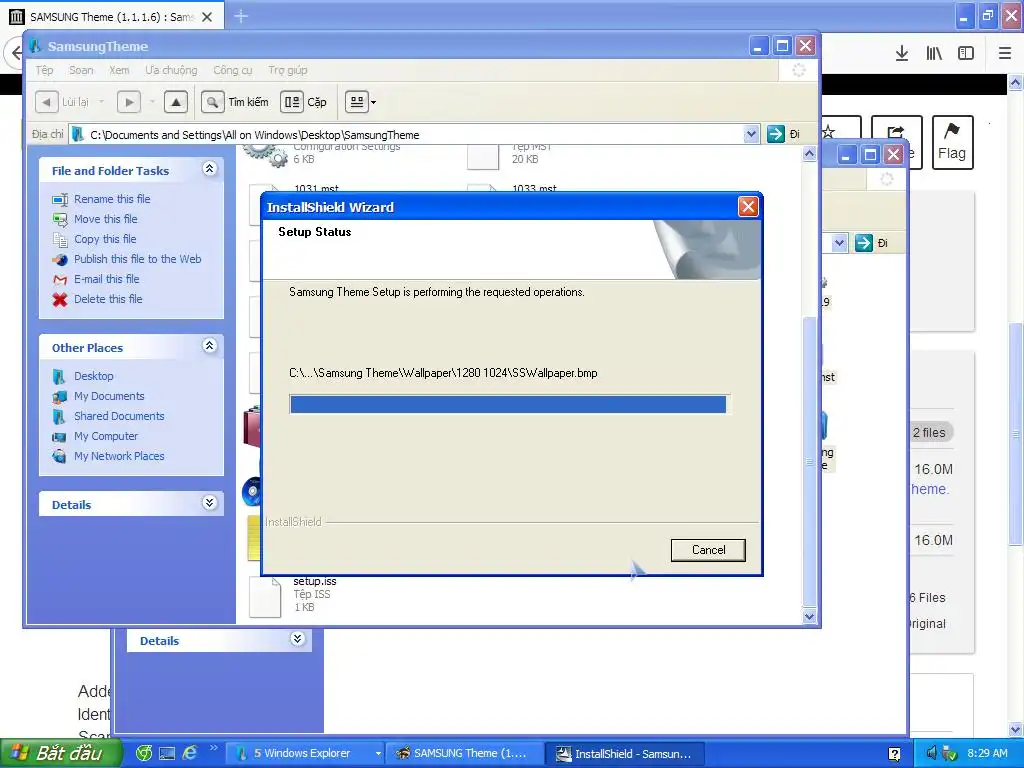Expand the back Explorer window's address dropdown
Screen dimensions: 1024x768
[840, 243]
